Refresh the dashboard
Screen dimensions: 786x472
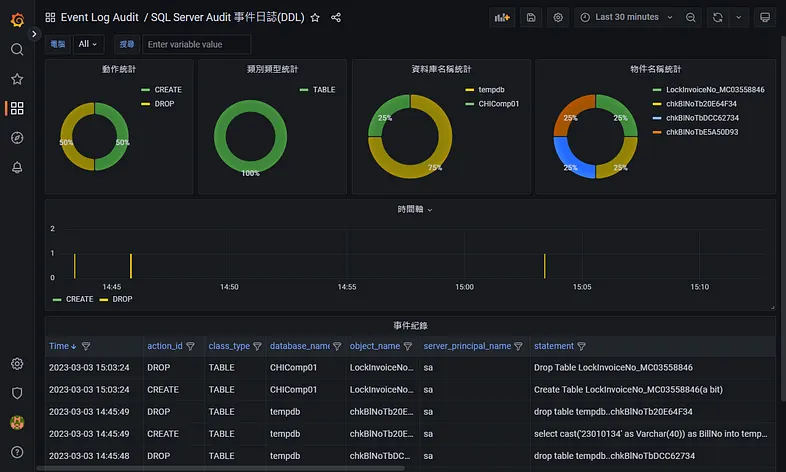(718, 18)
